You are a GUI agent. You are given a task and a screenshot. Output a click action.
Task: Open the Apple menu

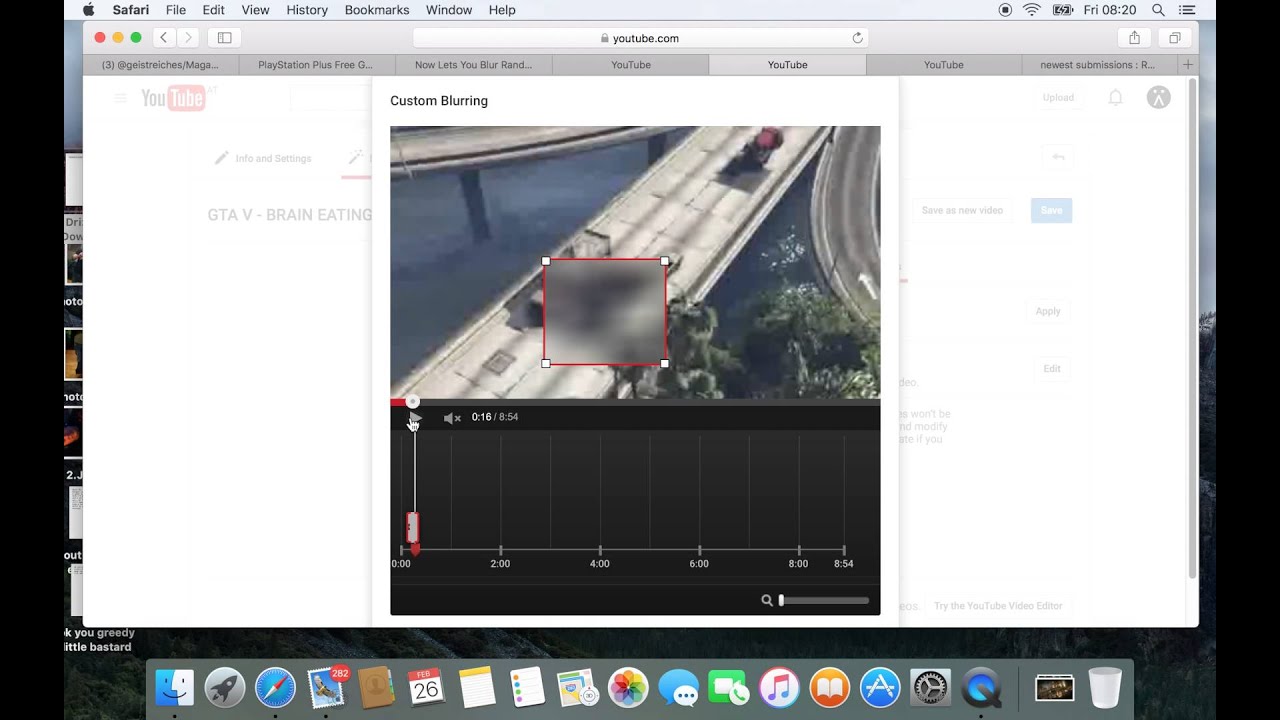pyautogui.click(x=88, y=10)
